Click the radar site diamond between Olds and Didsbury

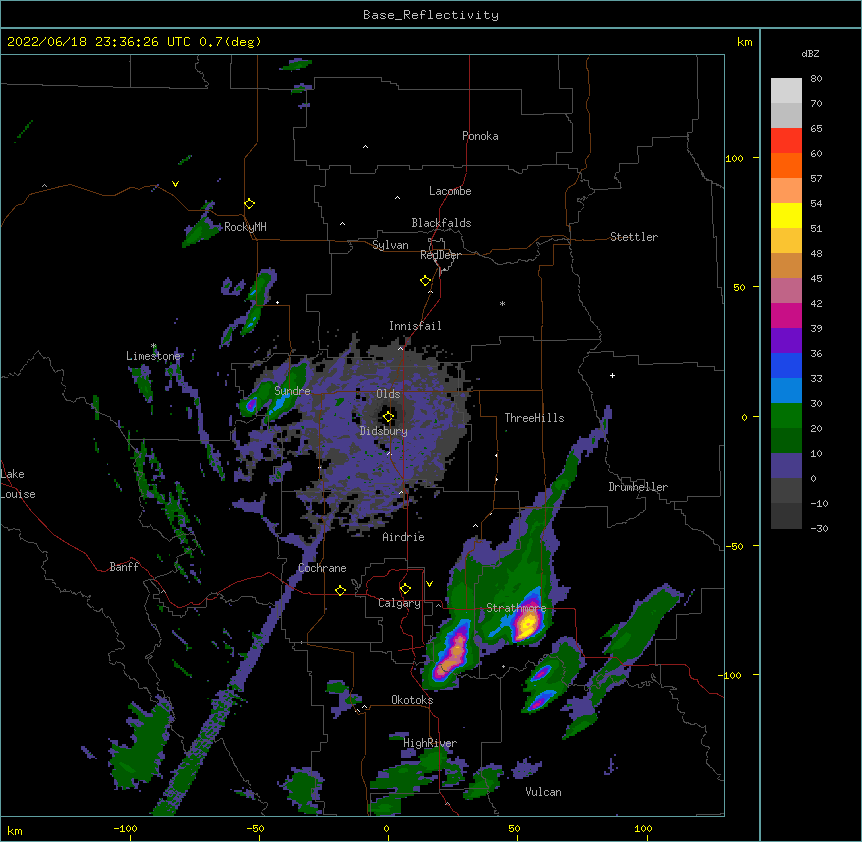tap(389, 417)
